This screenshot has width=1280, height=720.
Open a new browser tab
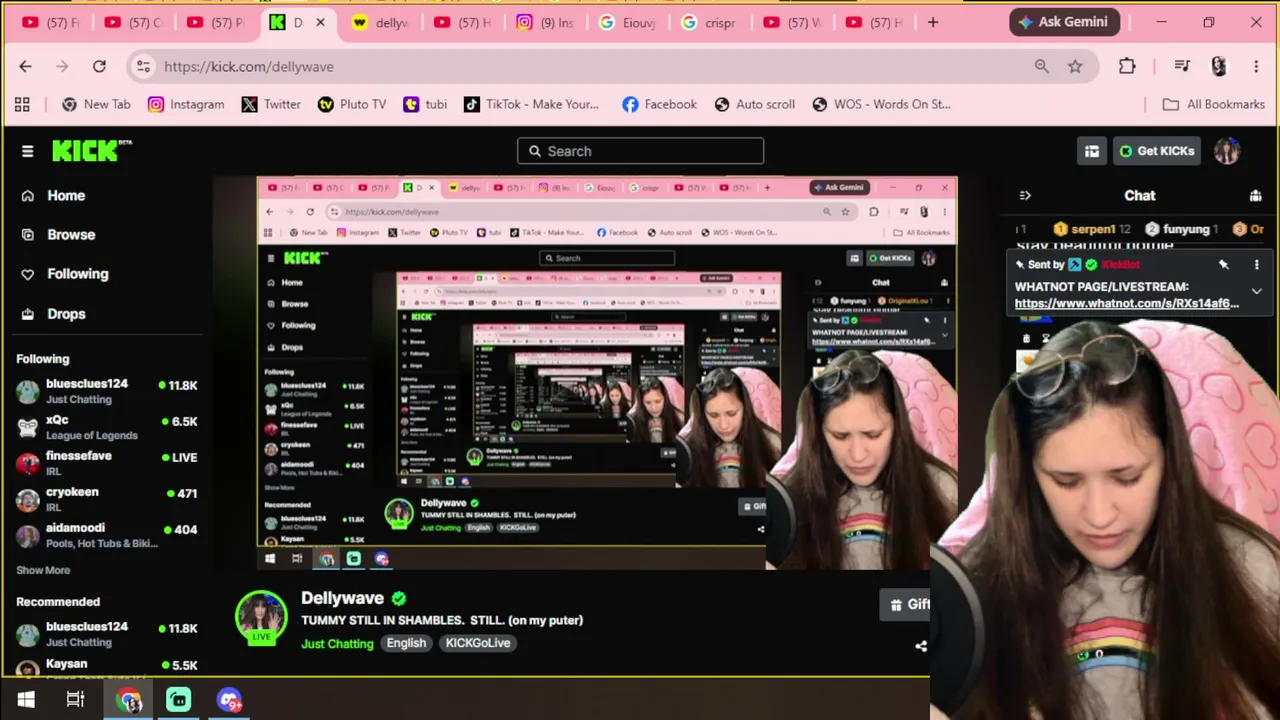pos(933,22)
